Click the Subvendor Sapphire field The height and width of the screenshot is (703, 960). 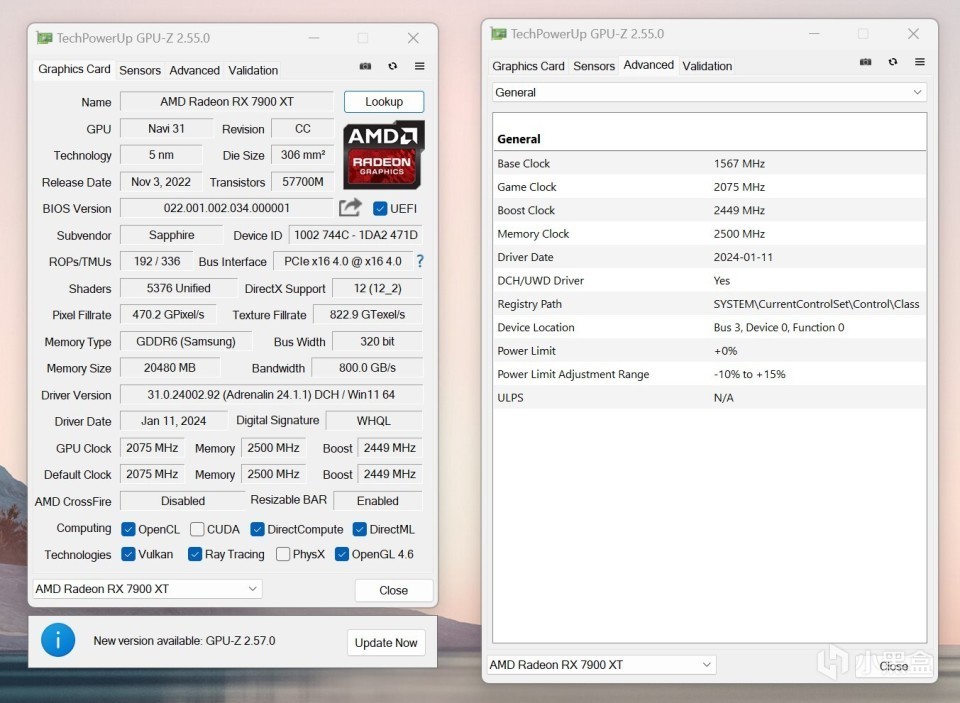click(x=171, y=235)
